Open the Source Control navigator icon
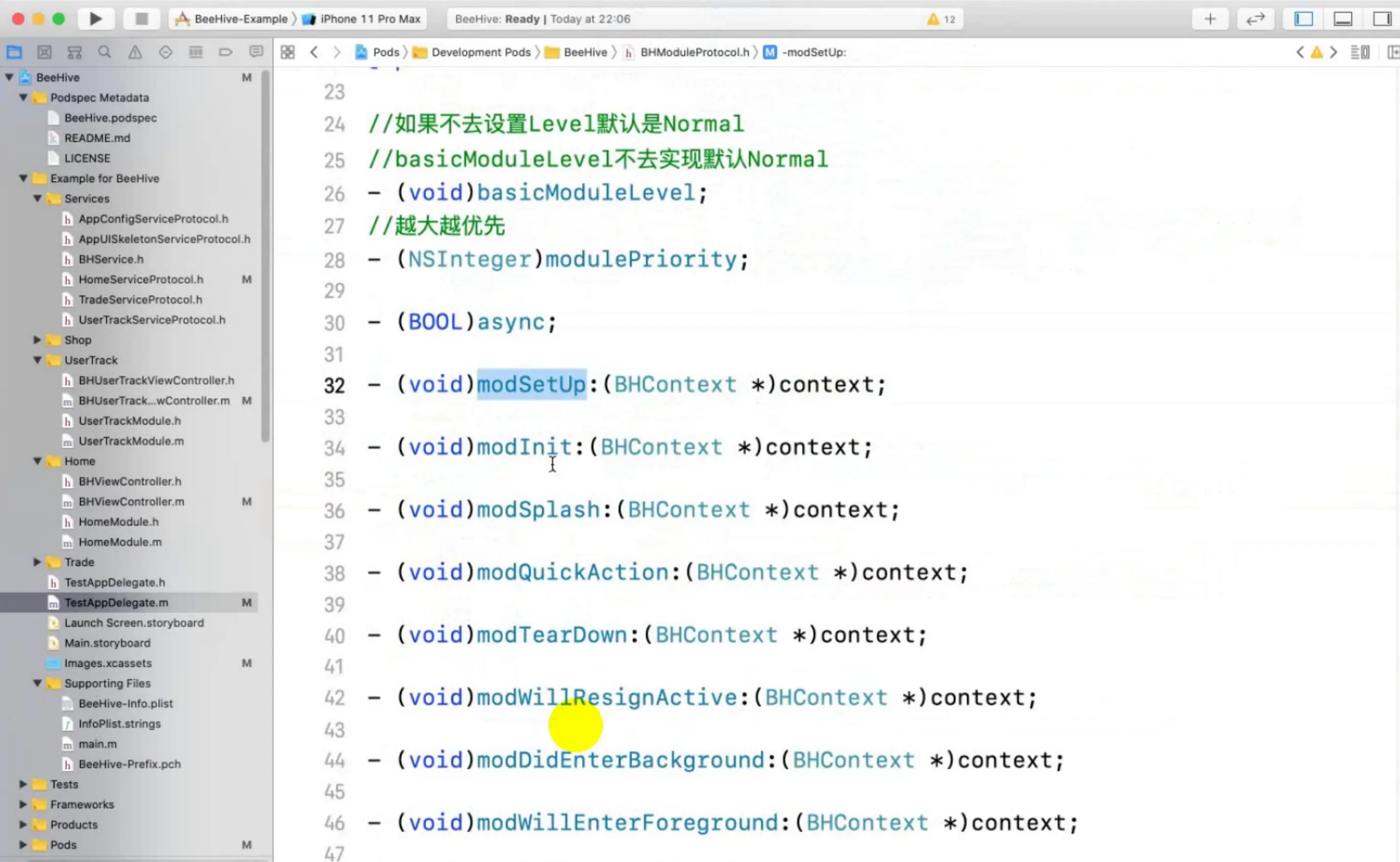The image size is (1400, 862). tap(45, 52)
